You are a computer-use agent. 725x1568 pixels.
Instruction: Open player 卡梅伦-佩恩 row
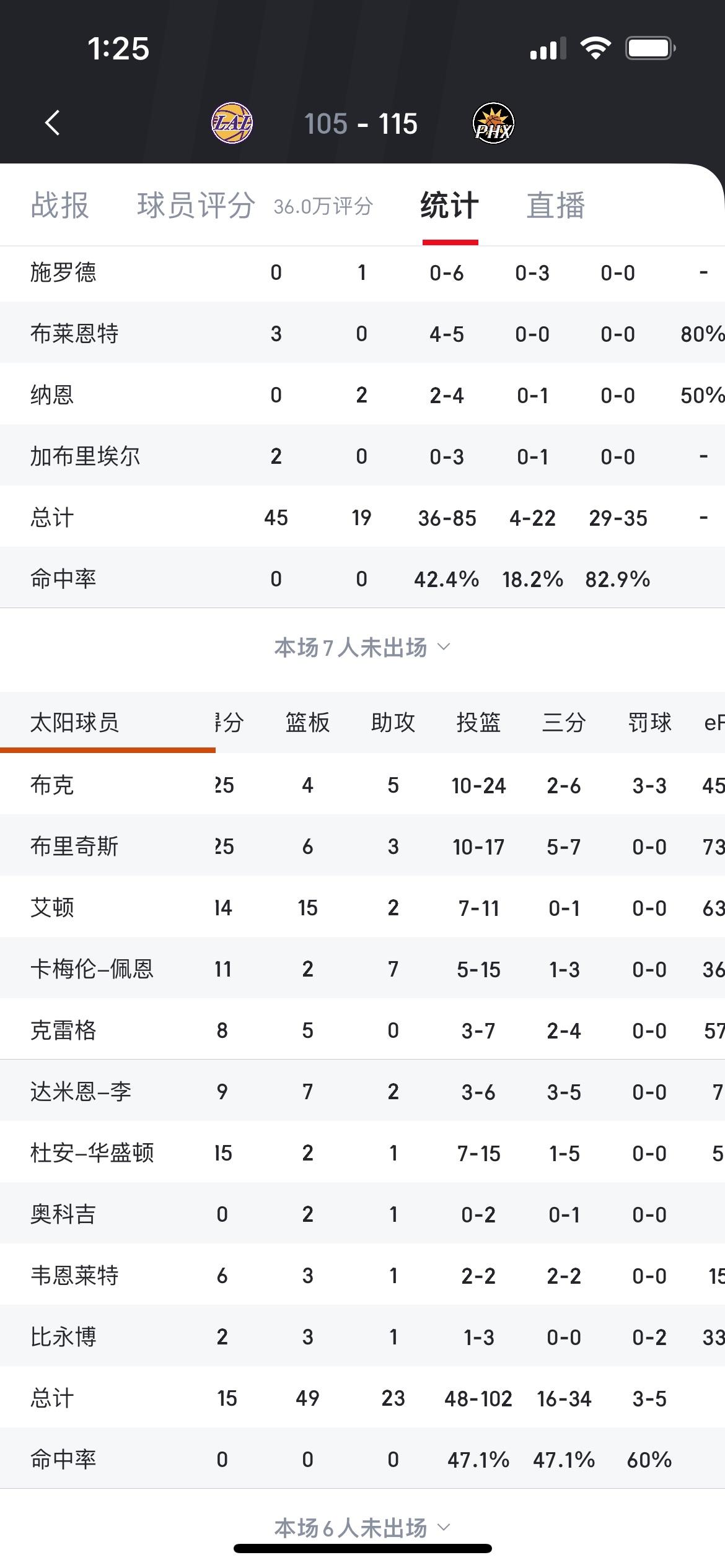(362, 969)
